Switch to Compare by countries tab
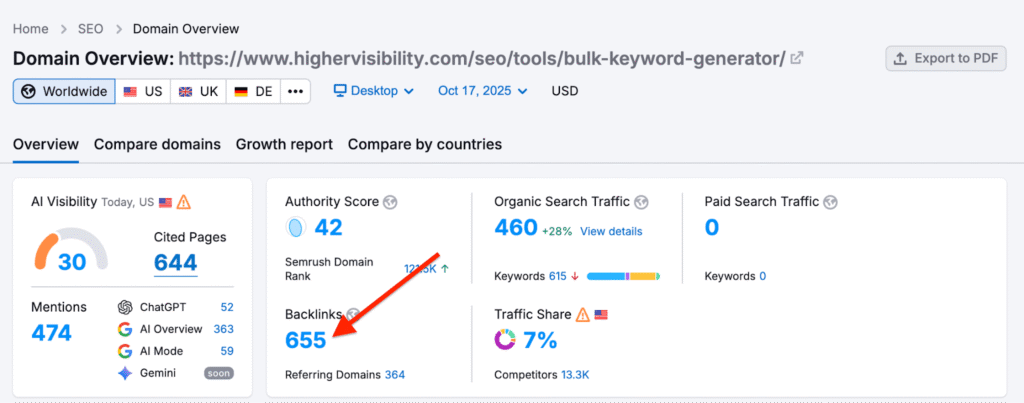 click(424, 144)
